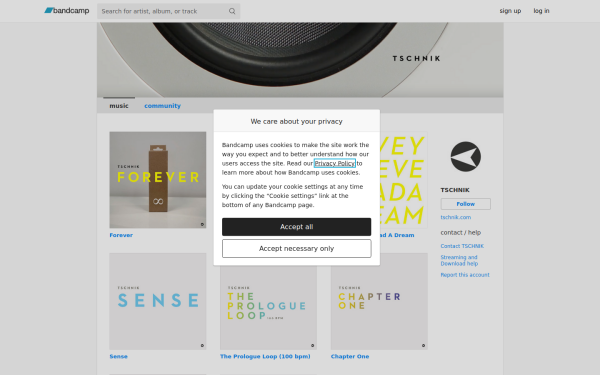Viewport: 600px width, 375px height.
Task: Click Report this account link
Action: (x=465, y=275)
